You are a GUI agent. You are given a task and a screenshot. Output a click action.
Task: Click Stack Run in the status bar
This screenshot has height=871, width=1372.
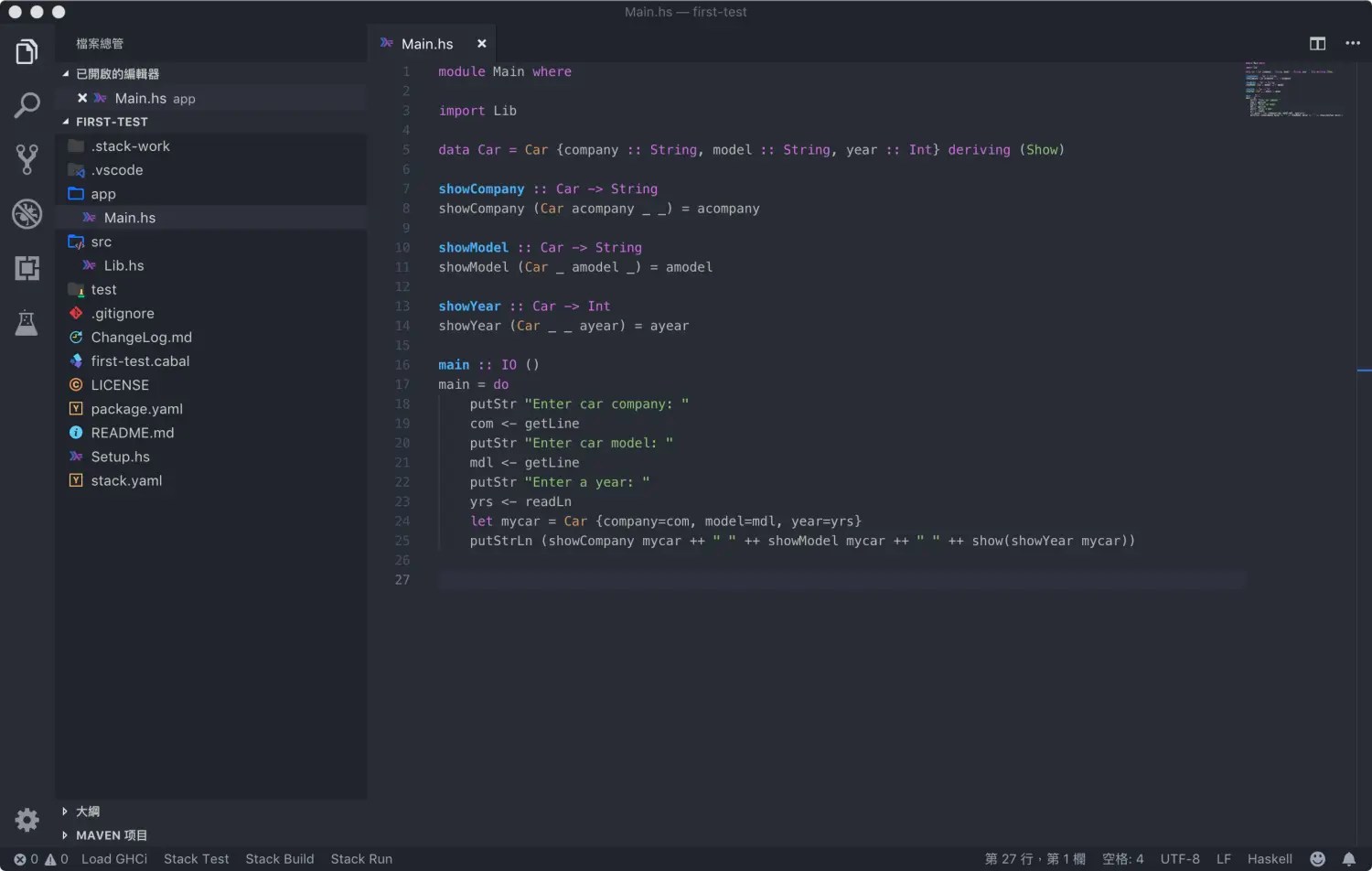click(361, 859)
